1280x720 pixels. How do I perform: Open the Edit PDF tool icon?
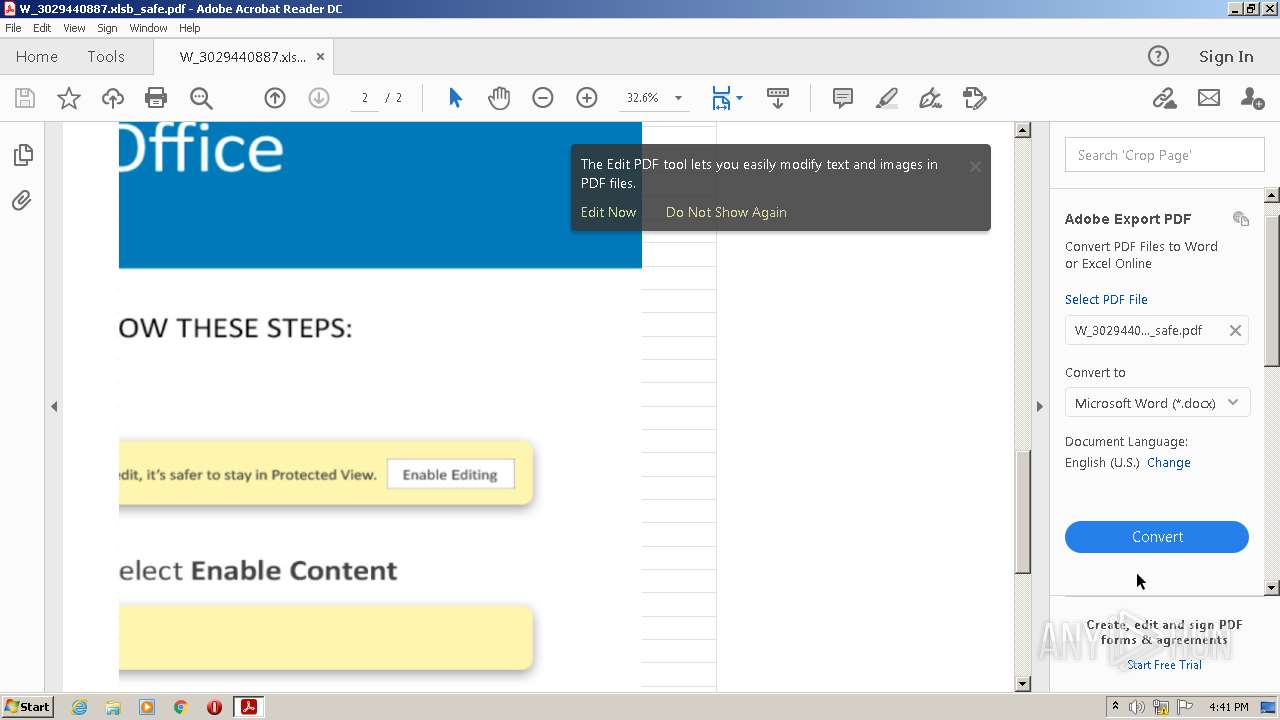975,98
